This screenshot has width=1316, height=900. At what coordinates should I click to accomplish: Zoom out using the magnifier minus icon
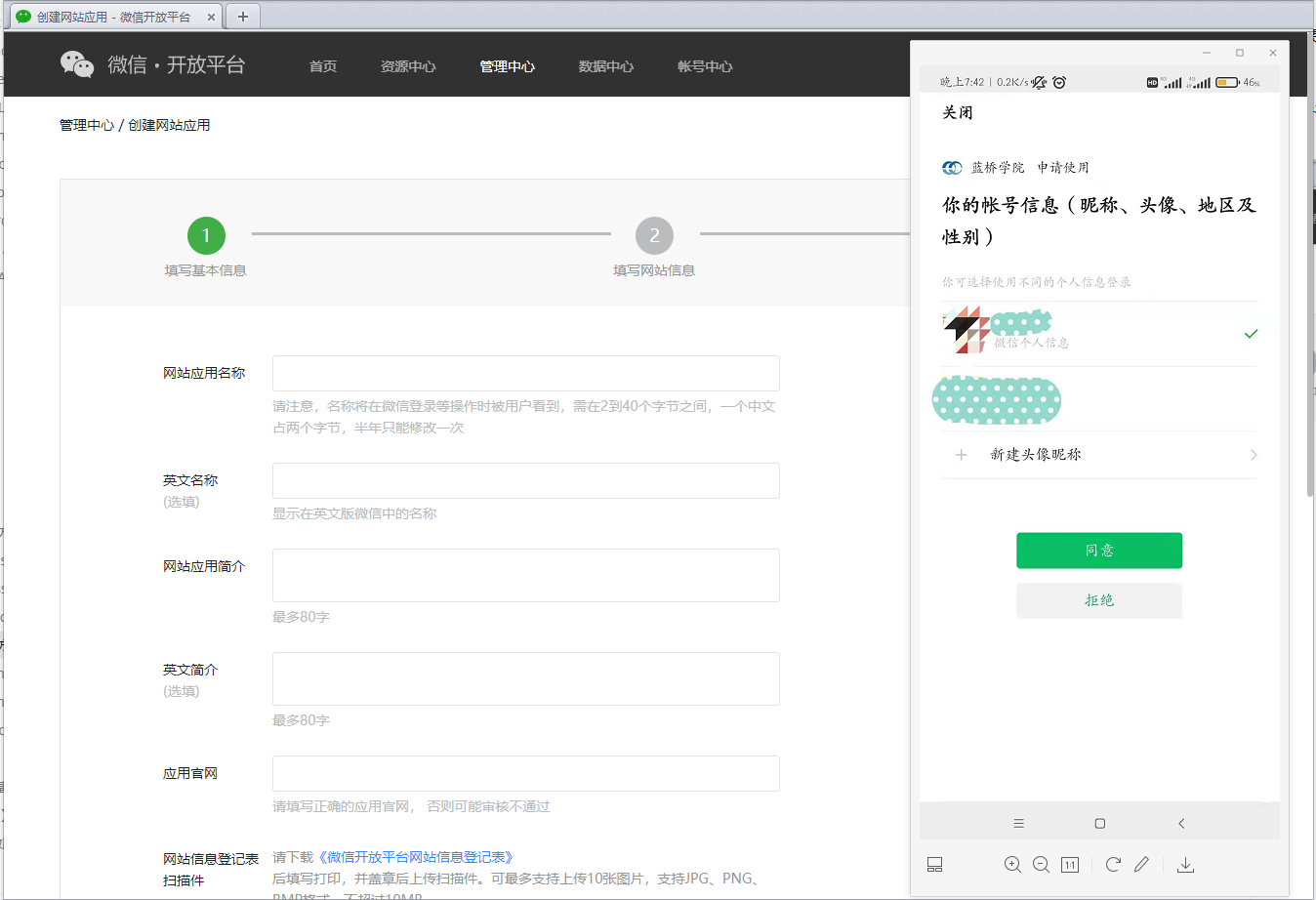(x=1041, y=865)
